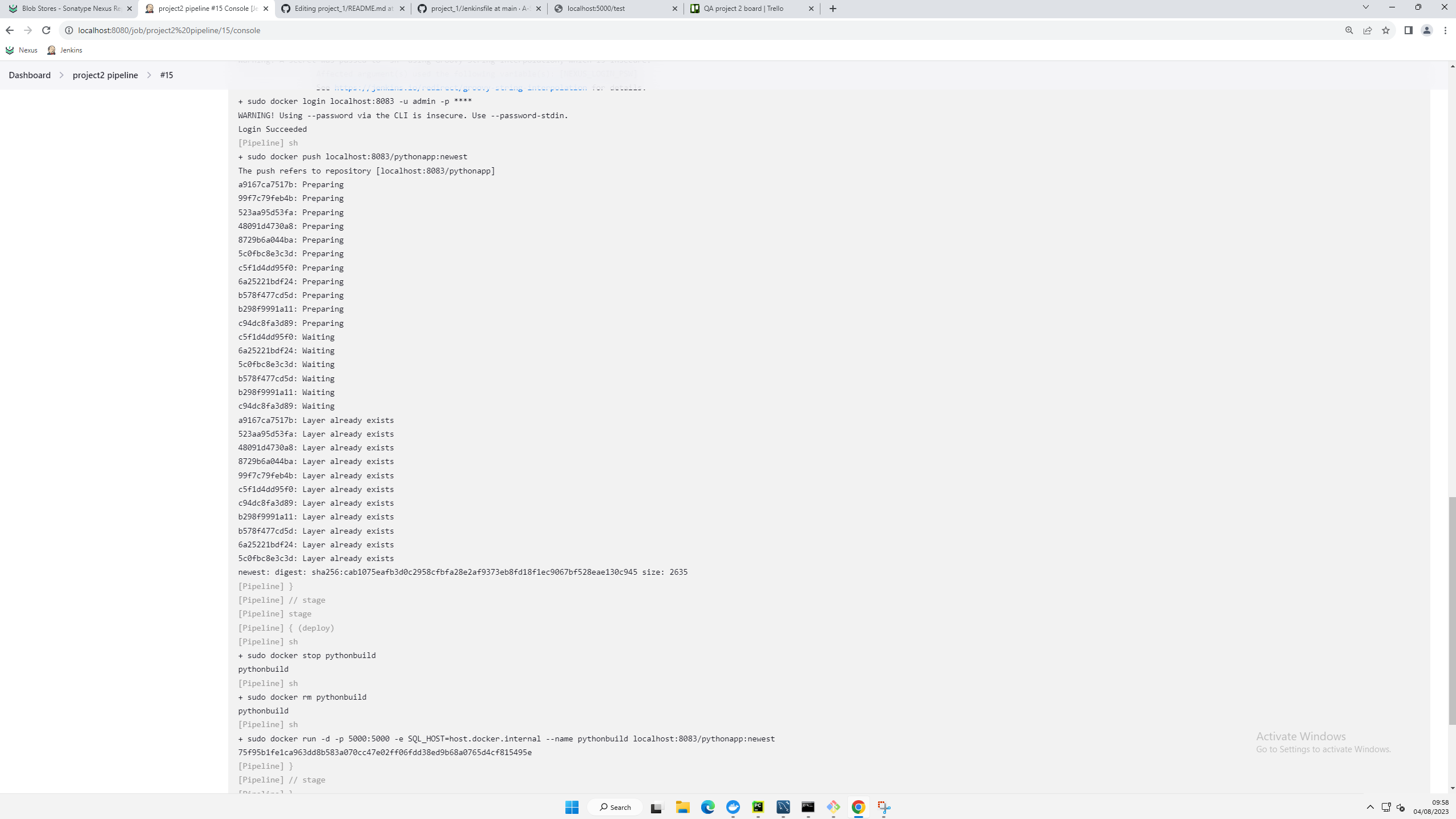Image resolution: width=1456 pixels, height=819 pixels.
Task: Bookmark this page with the star icon
Action: pos(1385,30)
